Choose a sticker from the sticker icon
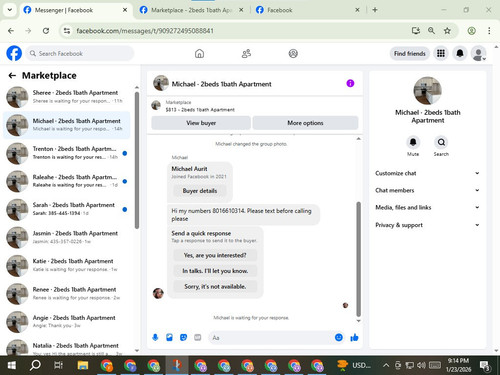This screenshot has width=500, height=375. 183,338
